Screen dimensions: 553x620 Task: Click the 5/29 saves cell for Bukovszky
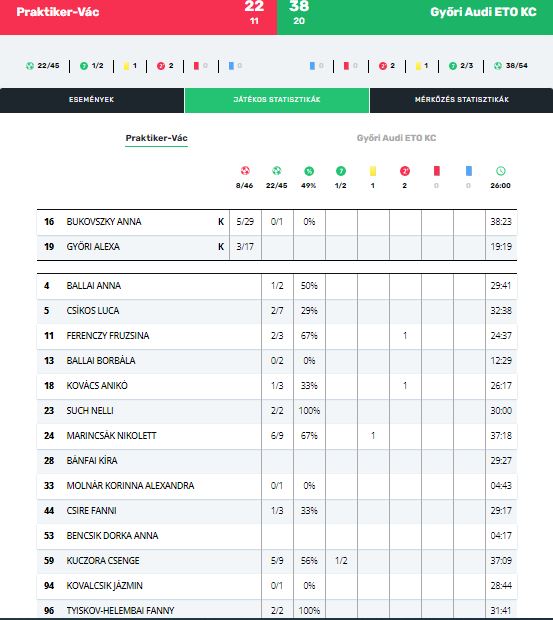pos(245,222)
